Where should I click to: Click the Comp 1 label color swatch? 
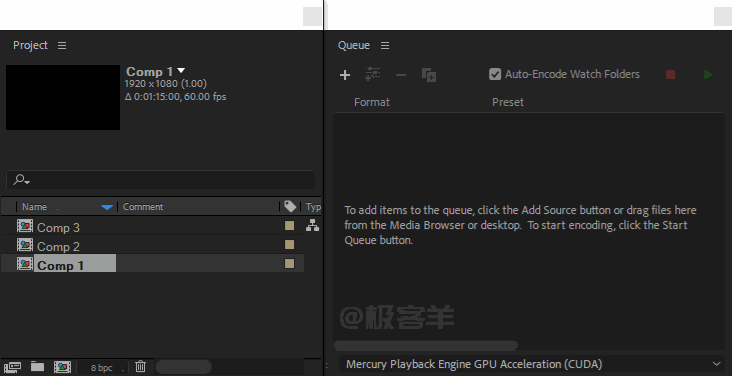[289, 264]
